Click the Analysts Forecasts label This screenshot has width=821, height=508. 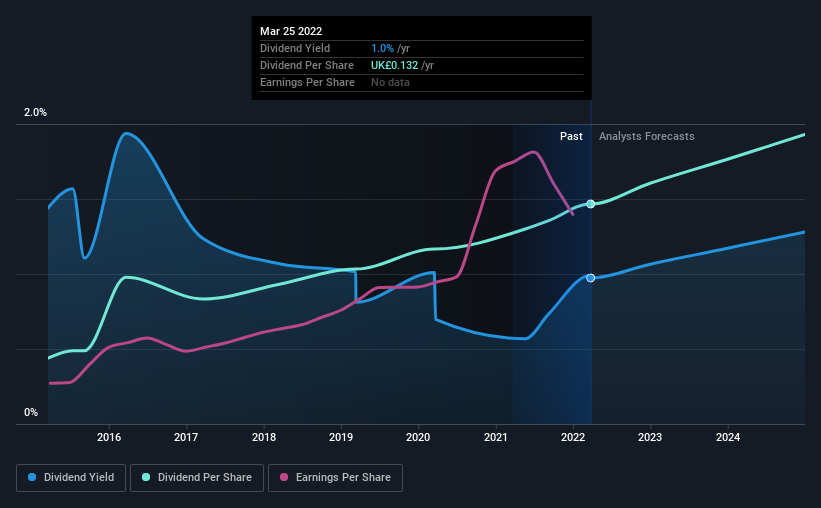647,137
